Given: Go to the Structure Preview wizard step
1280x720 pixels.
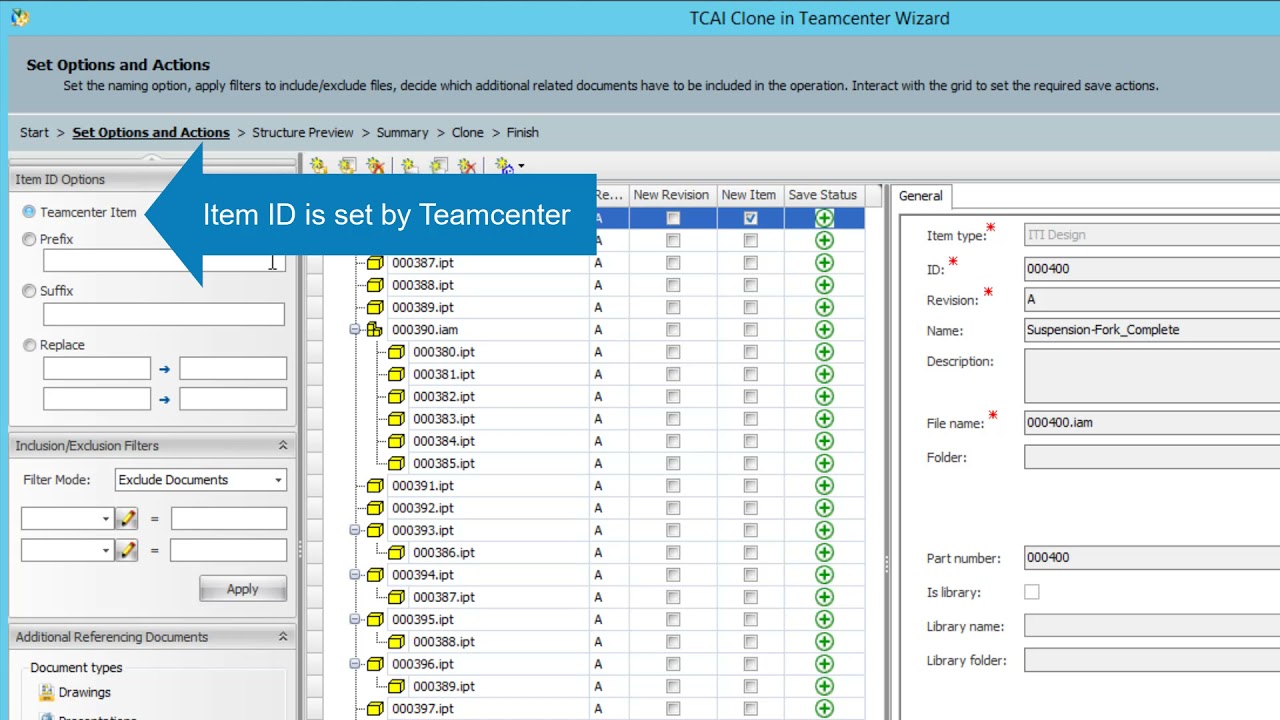Looking at the screenshot, I should pos(303,132).
